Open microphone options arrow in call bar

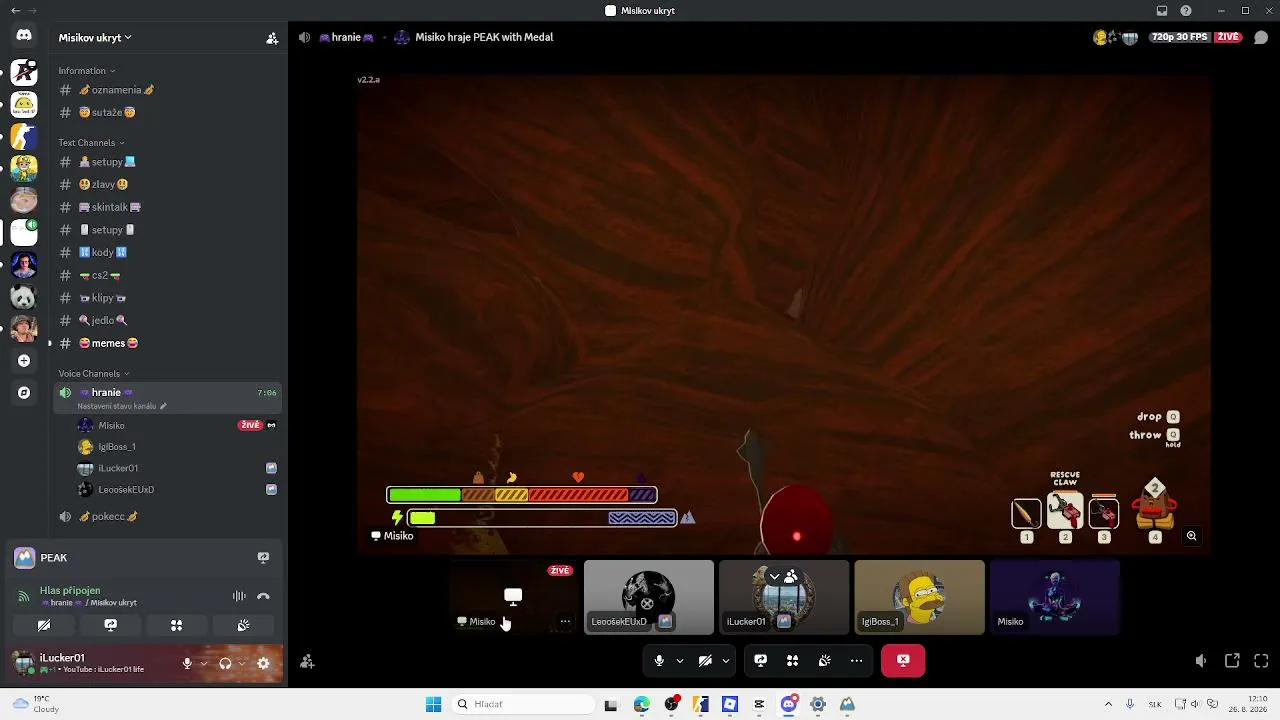[680, 660]
